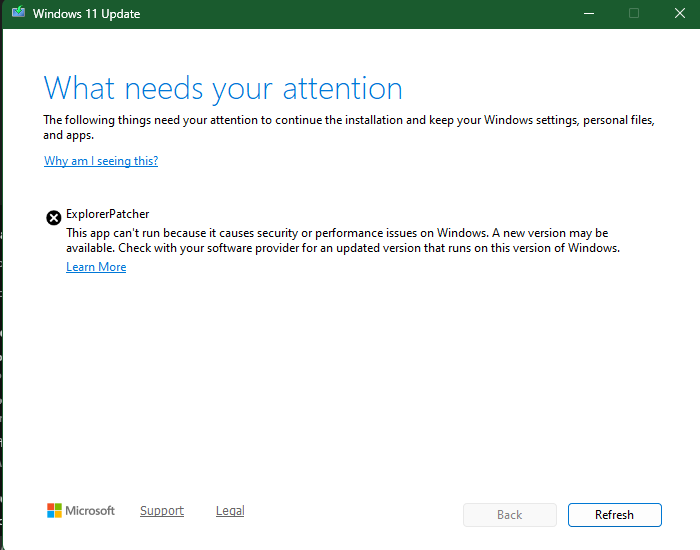Close the Windows 11 Update window

coord(679,13)
